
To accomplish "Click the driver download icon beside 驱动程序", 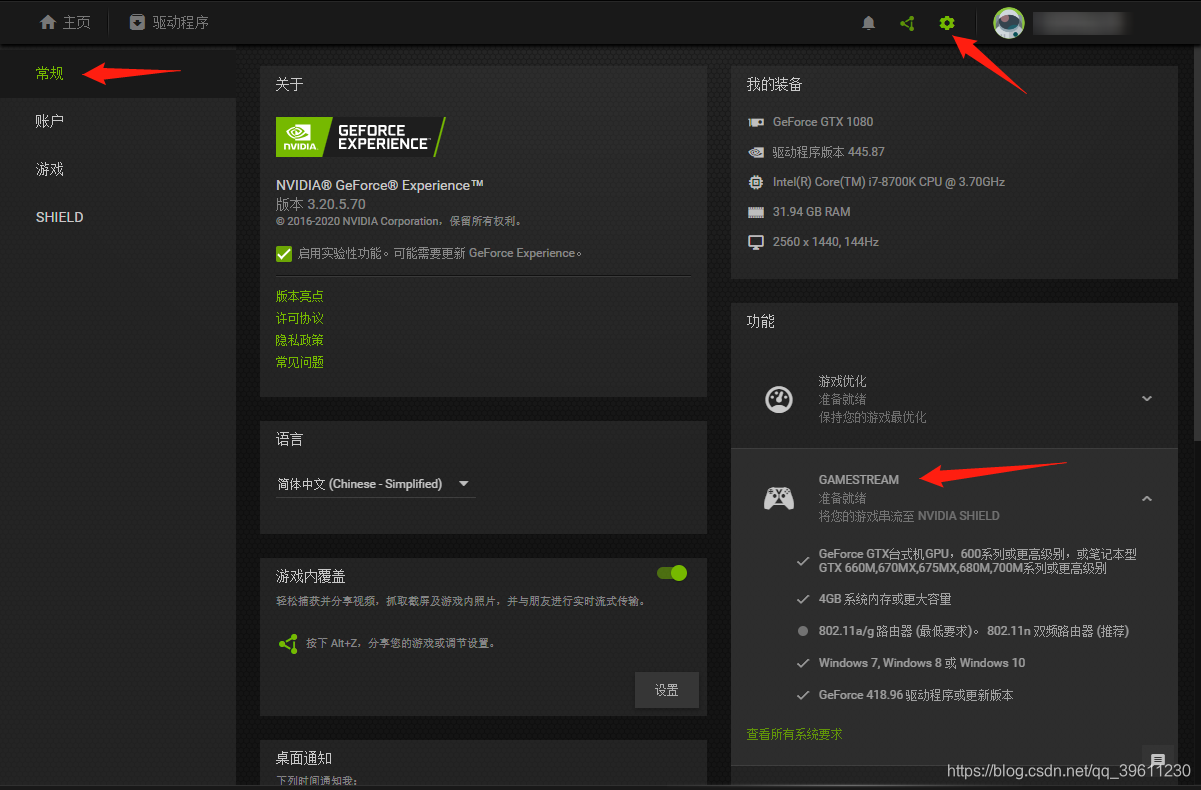I will coord(137,22).
